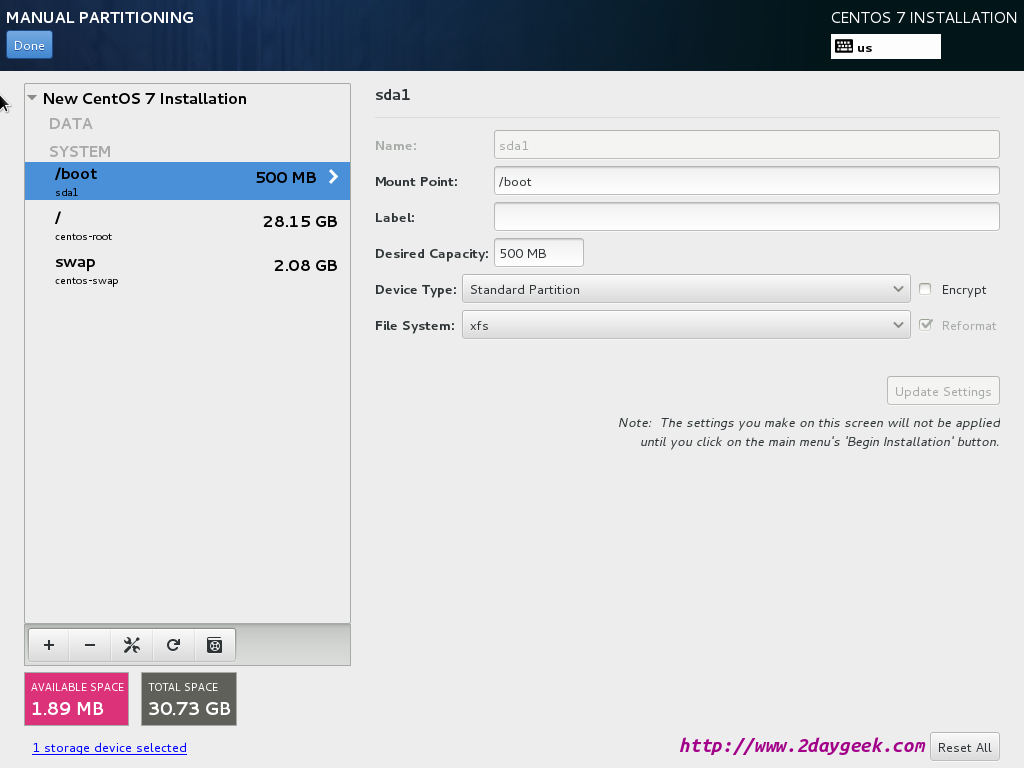This screenshot has width=1024, height=768.
Task: Click the Desired Capacity field
Action: (539, 253)
